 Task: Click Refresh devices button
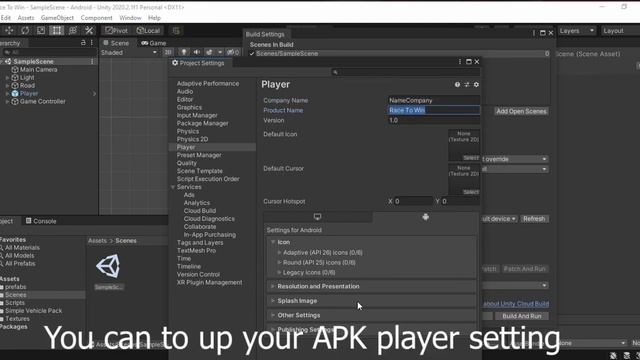(x=534, y=219)
